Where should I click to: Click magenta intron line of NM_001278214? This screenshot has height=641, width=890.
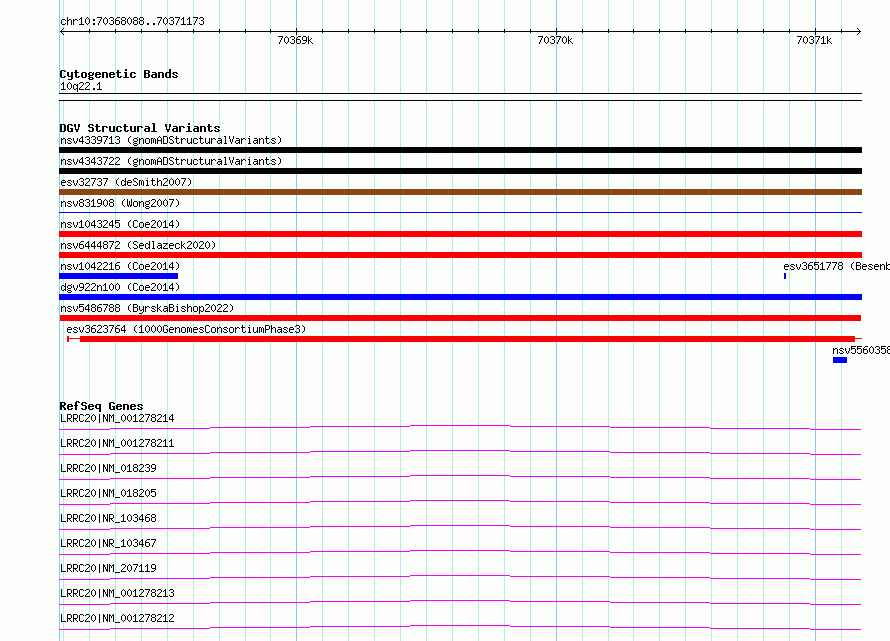(x=460, y=427)
